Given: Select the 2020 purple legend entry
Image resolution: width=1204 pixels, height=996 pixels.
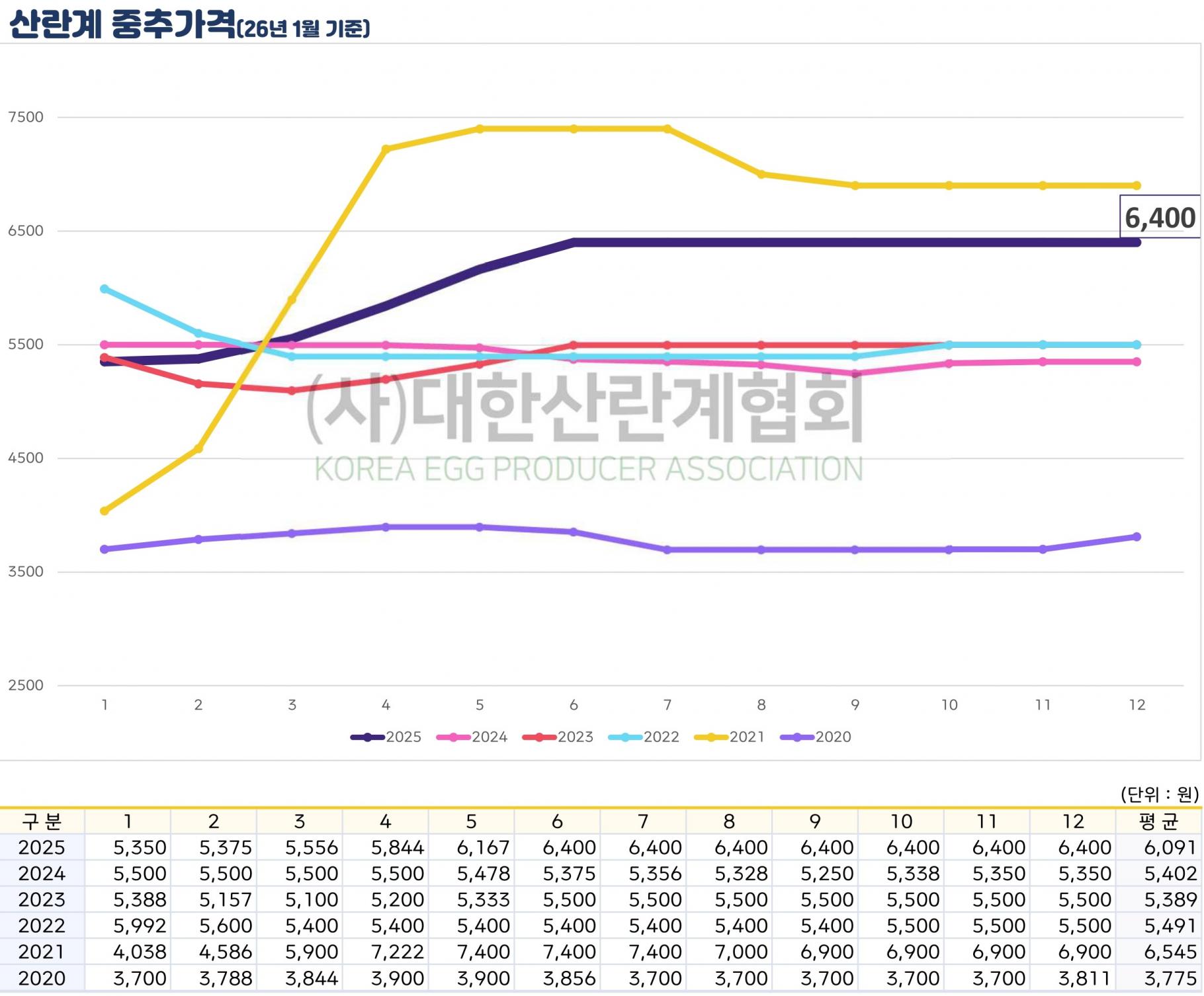Looking at the screenshot, I should [x=816, y=737].
